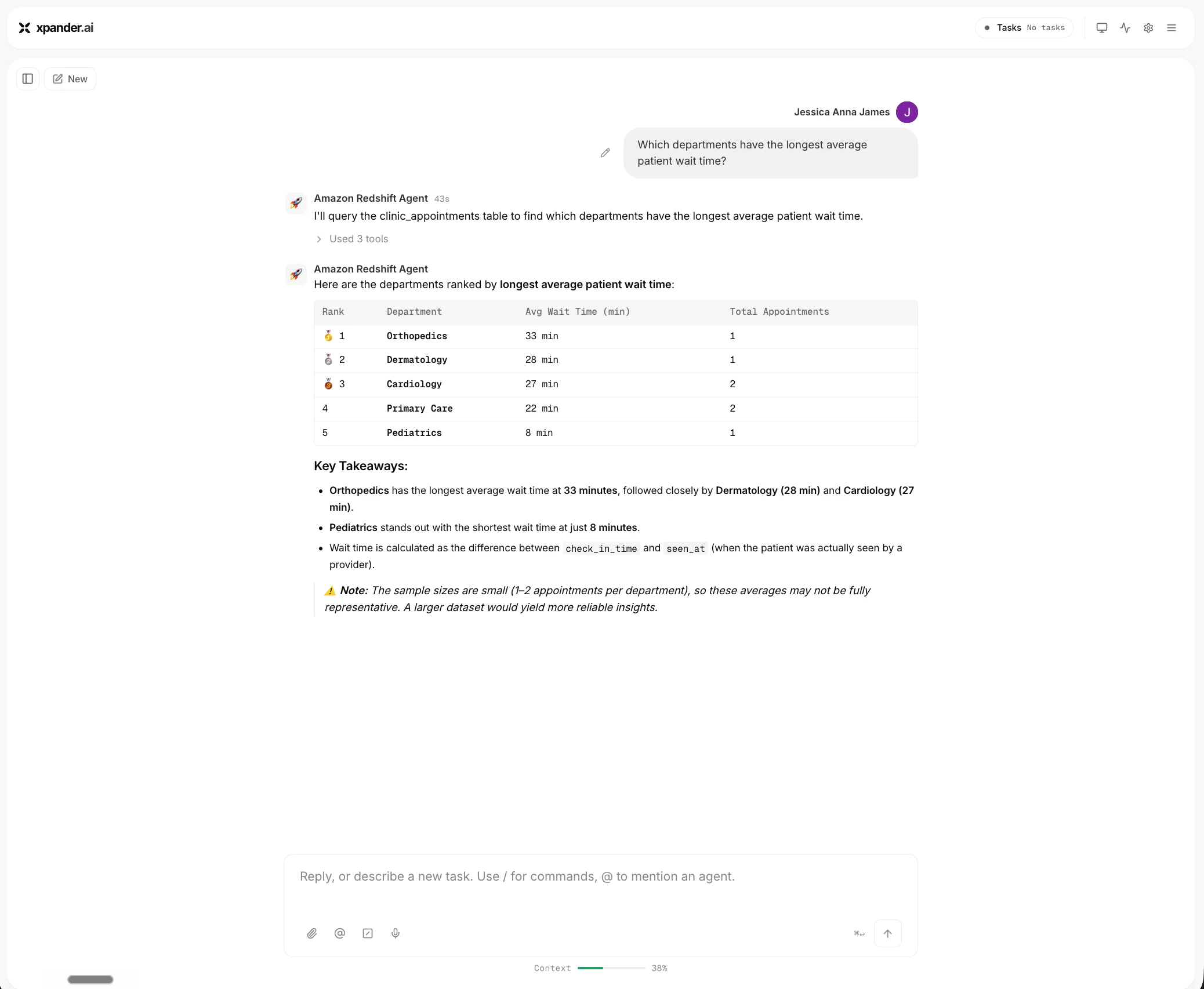Click the Pediatrics table cell
The image size is (1204, 989).
(x=414, y=433)
